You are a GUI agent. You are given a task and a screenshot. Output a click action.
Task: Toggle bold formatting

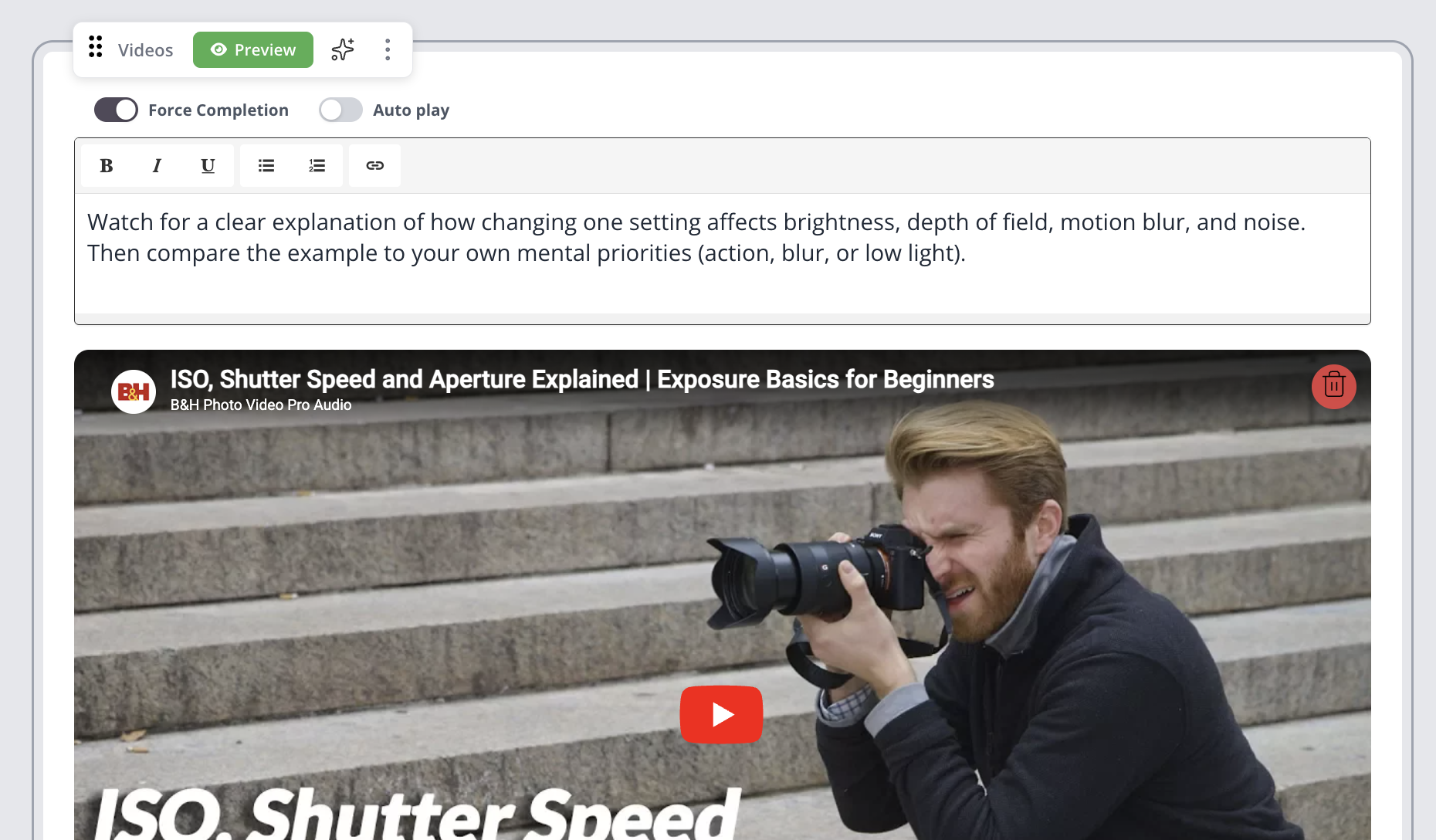[x=107, y=165]
